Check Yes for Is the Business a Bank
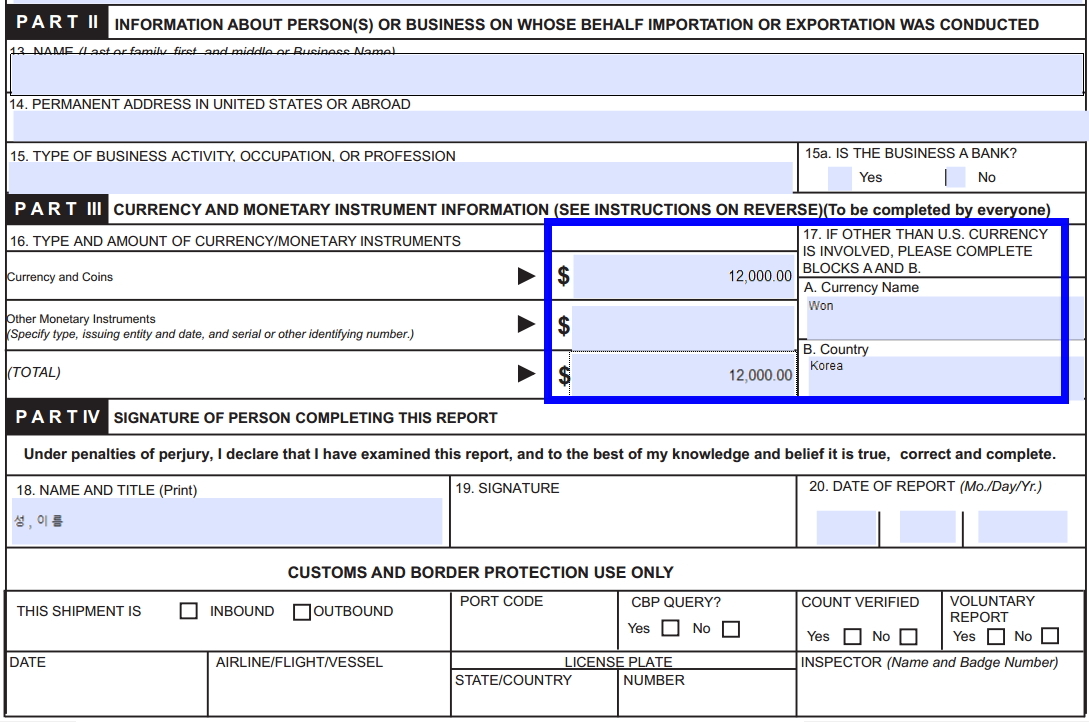Image resolution: width=1089 pixels, height=722 pixels. (x=840, y=178)
